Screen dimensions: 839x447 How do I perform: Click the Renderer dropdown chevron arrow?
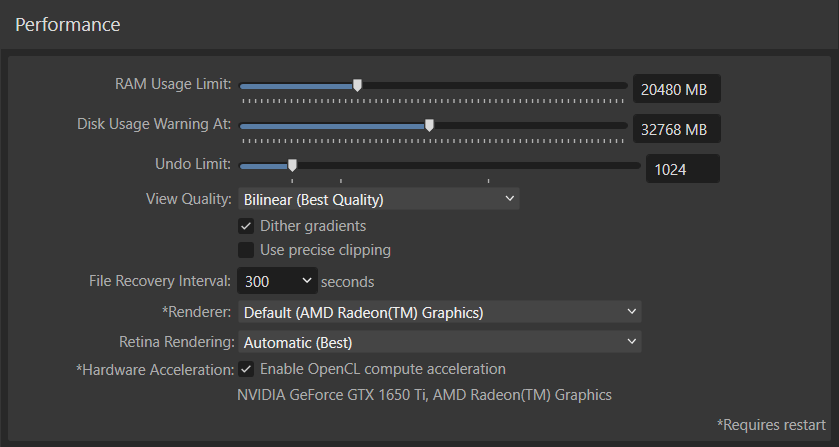631,312
